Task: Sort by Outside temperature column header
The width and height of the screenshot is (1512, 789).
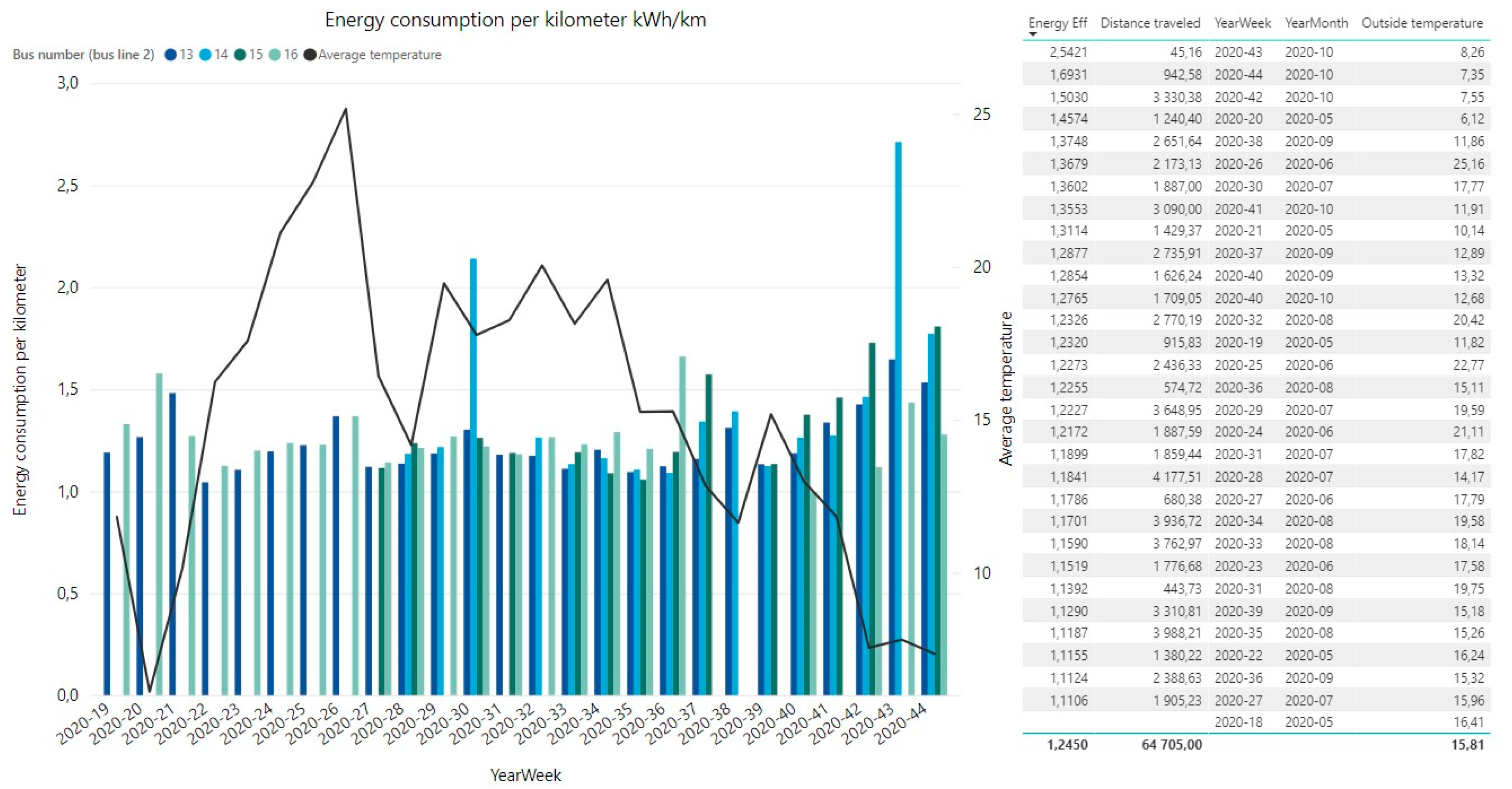Action: tap(1422, 23)
